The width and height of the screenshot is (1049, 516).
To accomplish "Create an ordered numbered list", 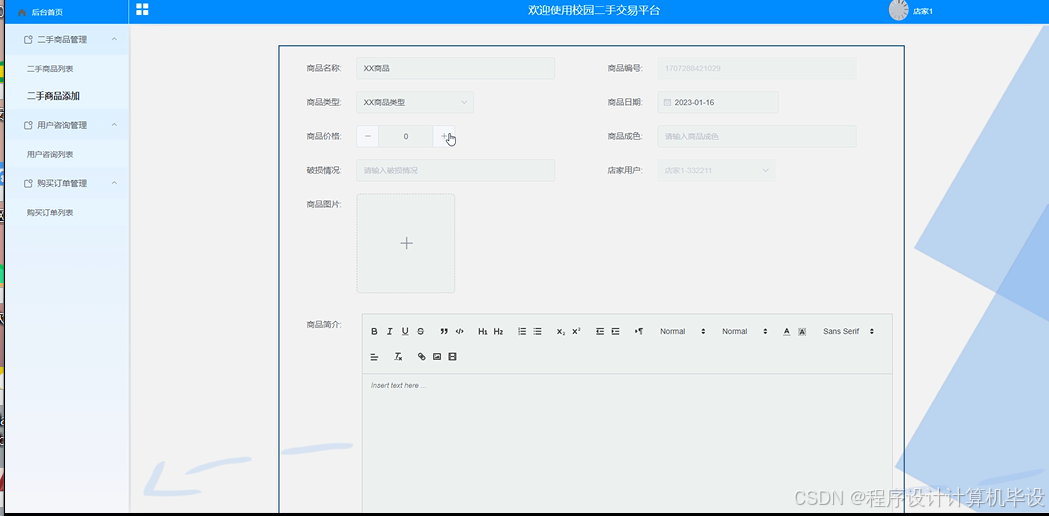I will (x=522, y=331).
